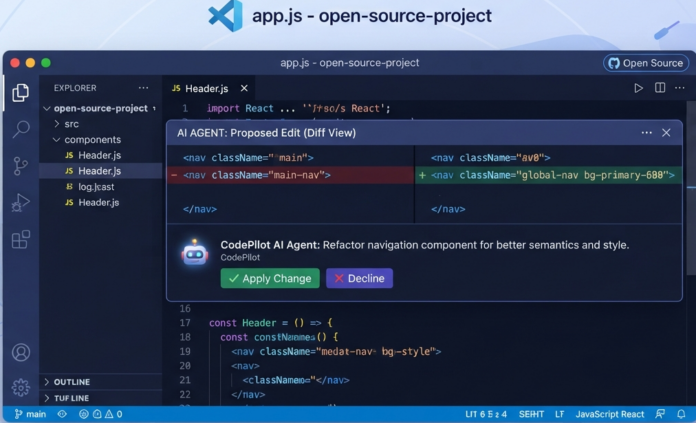Click the eye icon in status bar
The width and height of the screenshot is (696, 423).
click(x=62, y=414)
